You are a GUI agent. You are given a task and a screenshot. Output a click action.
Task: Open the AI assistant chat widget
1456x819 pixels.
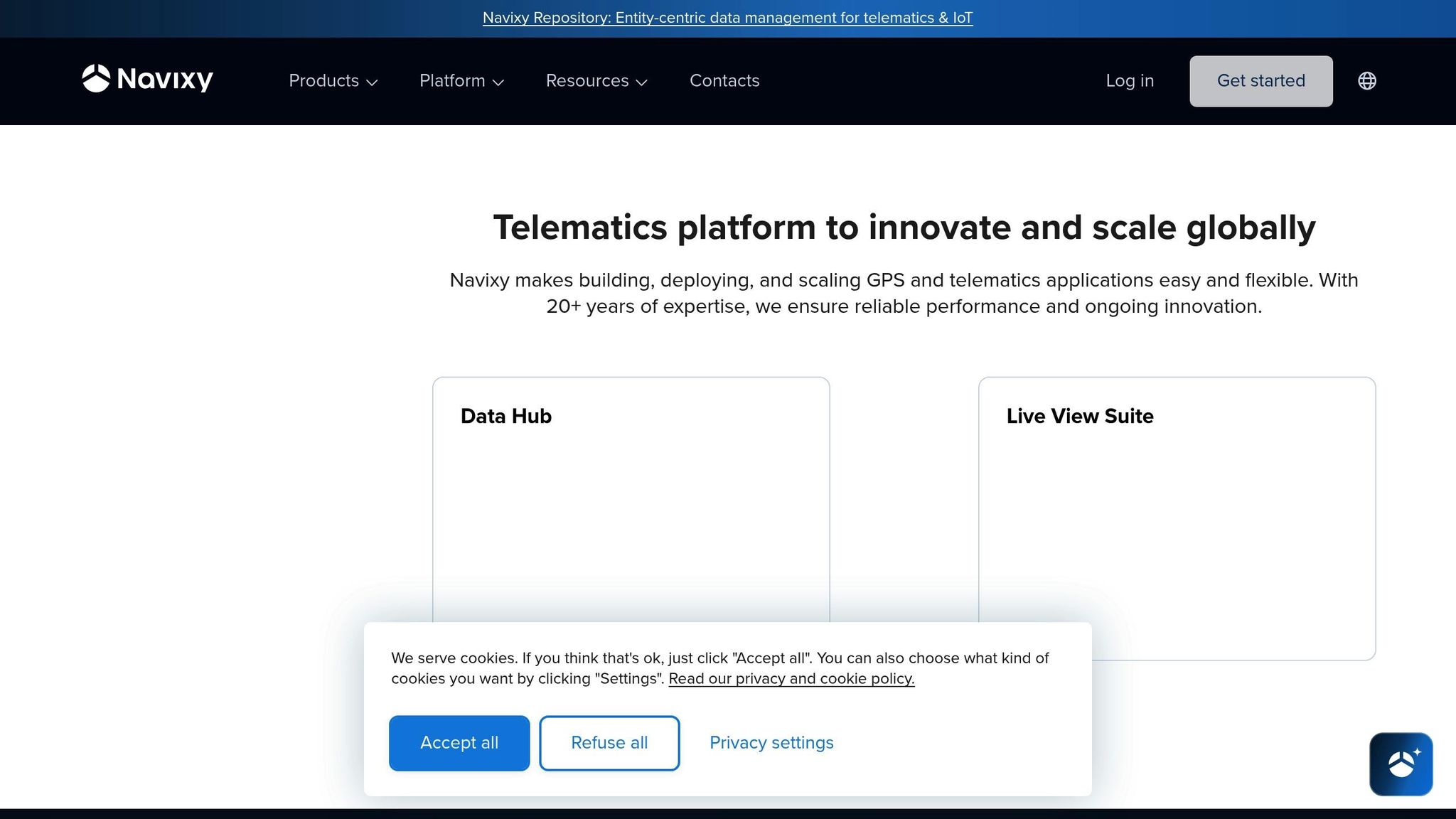coord(1401,764)
